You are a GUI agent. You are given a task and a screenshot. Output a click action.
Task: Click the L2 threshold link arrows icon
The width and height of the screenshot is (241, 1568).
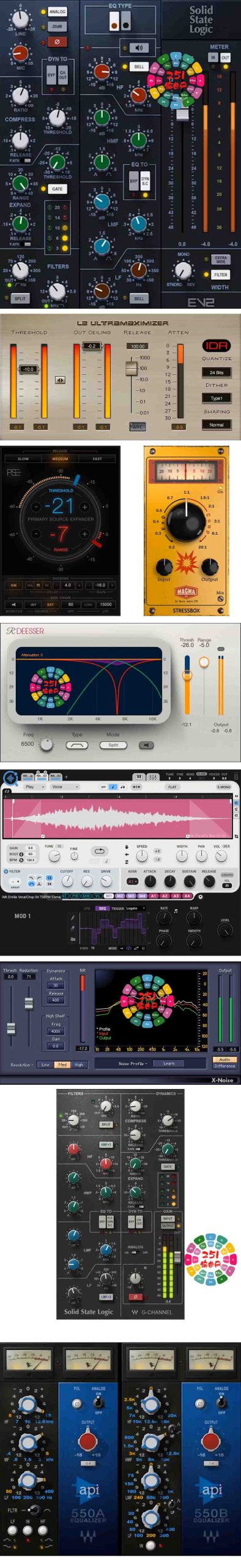point(60,380)
